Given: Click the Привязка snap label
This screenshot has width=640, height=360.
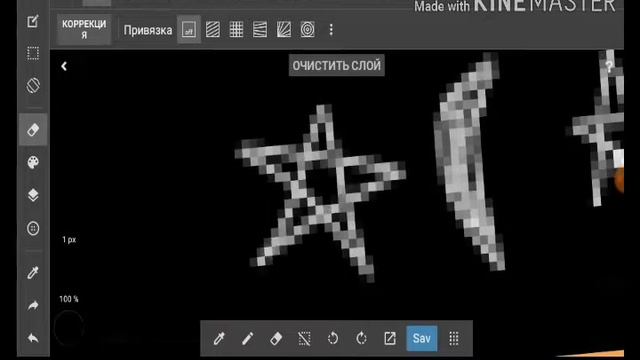Looking at the screenshot, I should click(148, 30).
